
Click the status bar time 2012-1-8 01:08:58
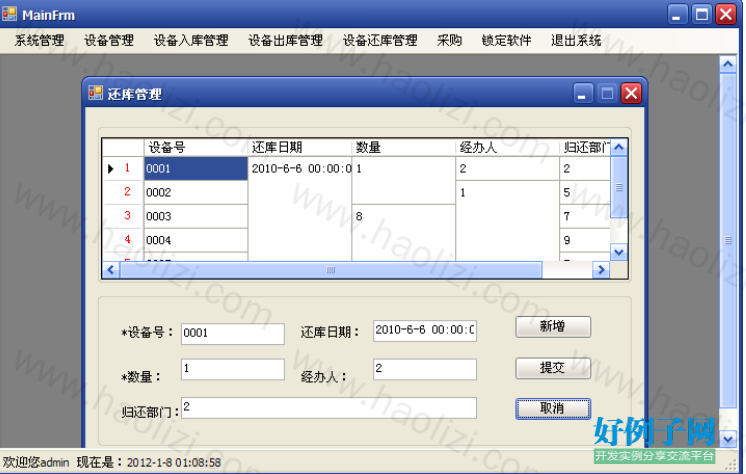click(174, 463)
